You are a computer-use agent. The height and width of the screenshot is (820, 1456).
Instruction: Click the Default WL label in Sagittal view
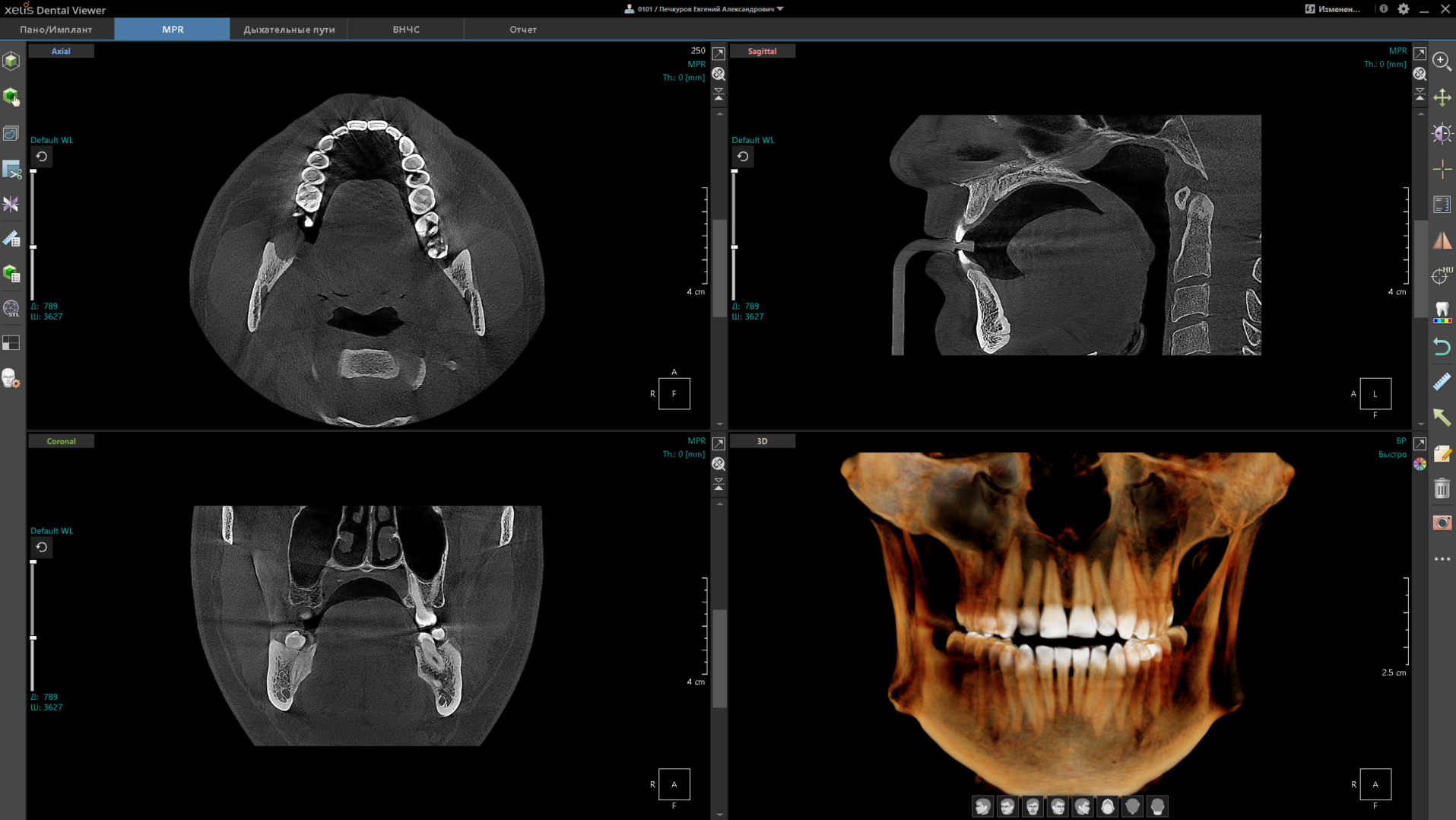(x=753, y=140)
